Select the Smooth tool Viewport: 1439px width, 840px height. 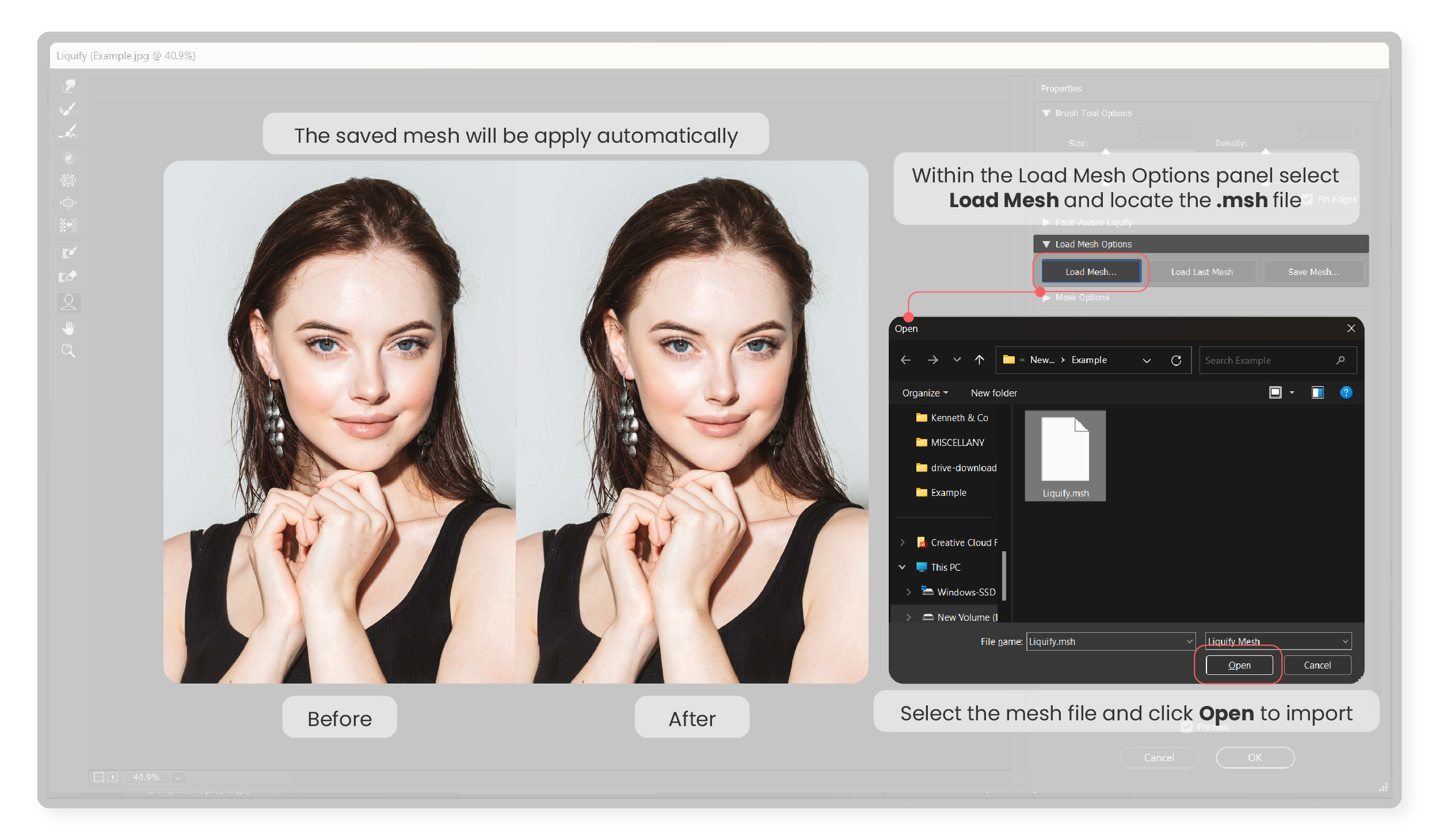68,132
